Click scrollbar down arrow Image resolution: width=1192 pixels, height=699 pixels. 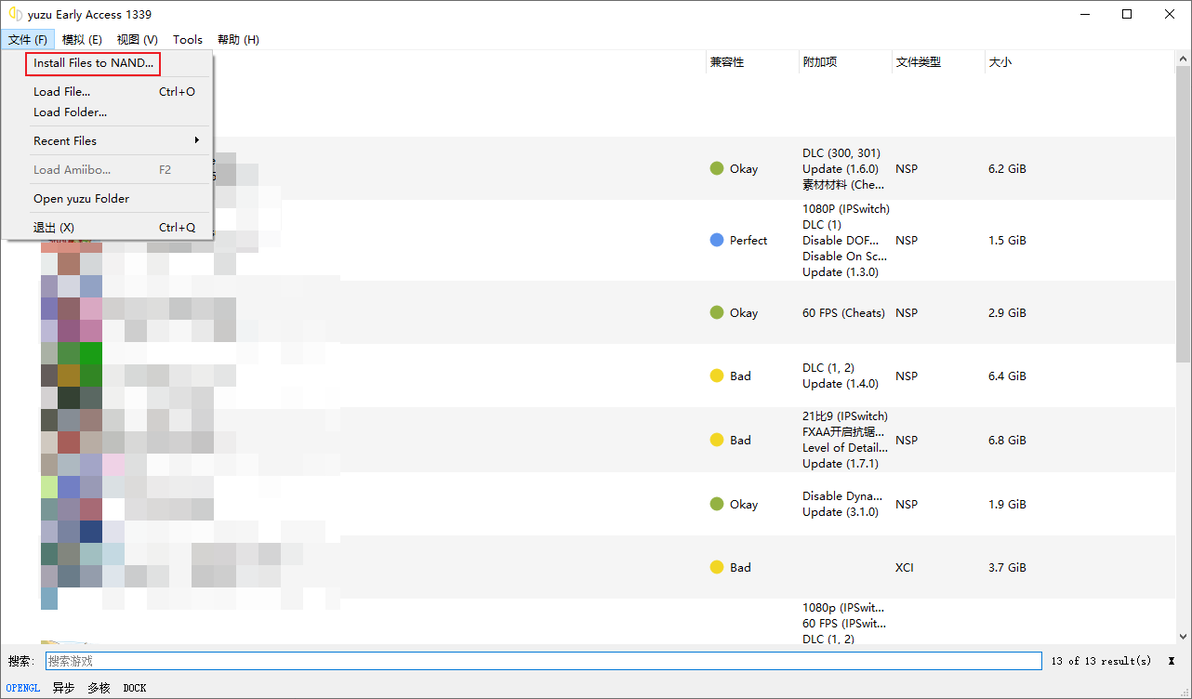(1183, 637)
